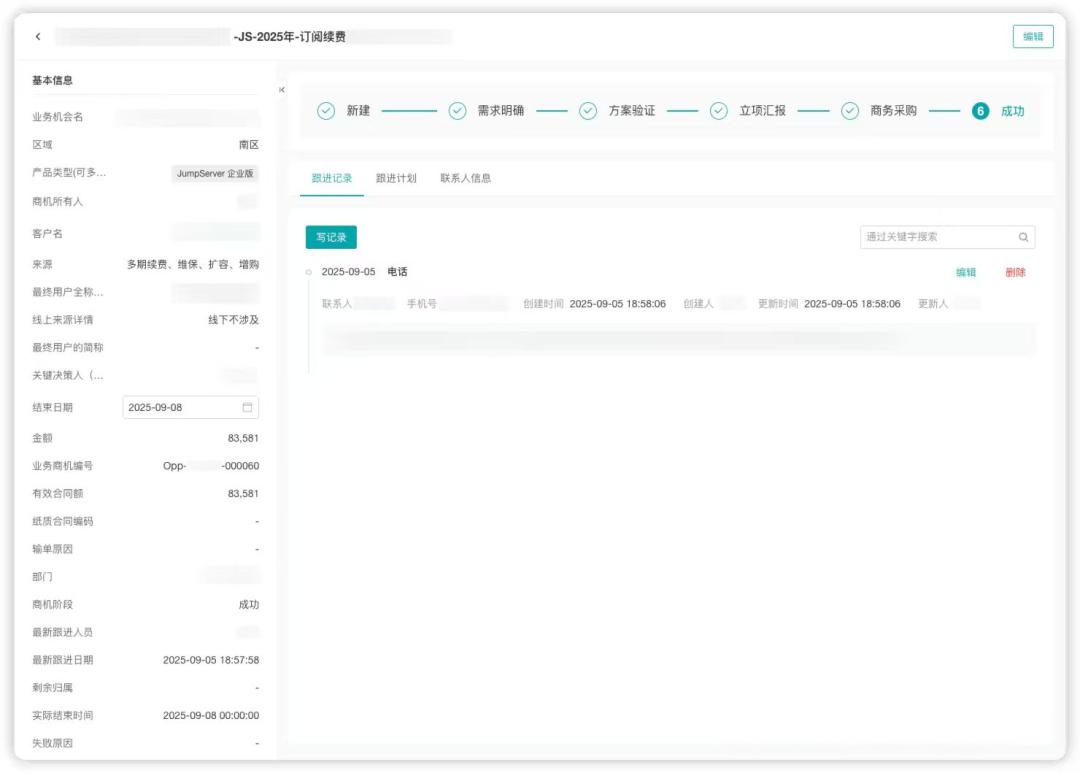The width and height of the screenshot is (1080, 773).
Task: Click the 商务采购 stage checkmark icon
Action: click(849, 111)
